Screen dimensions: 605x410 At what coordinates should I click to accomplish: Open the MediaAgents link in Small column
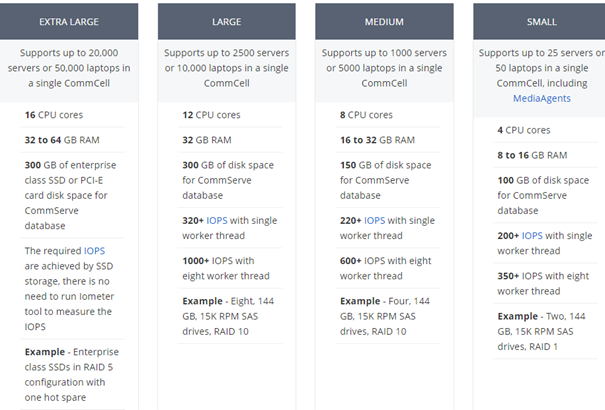(541, 98)
